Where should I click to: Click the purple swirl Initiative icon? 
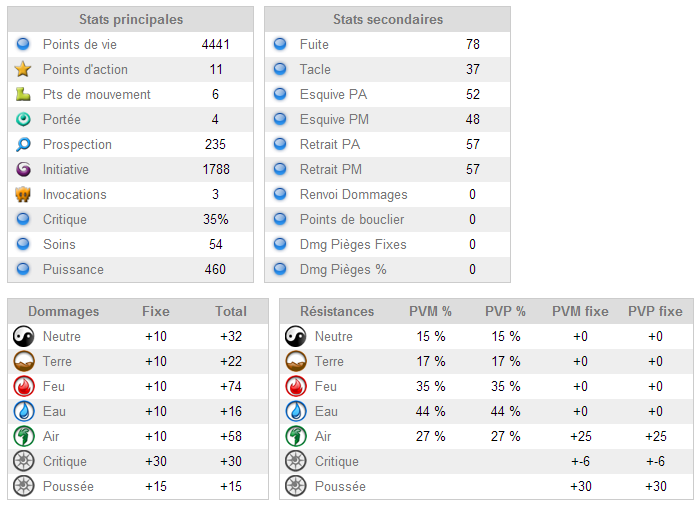pos(23,169)
